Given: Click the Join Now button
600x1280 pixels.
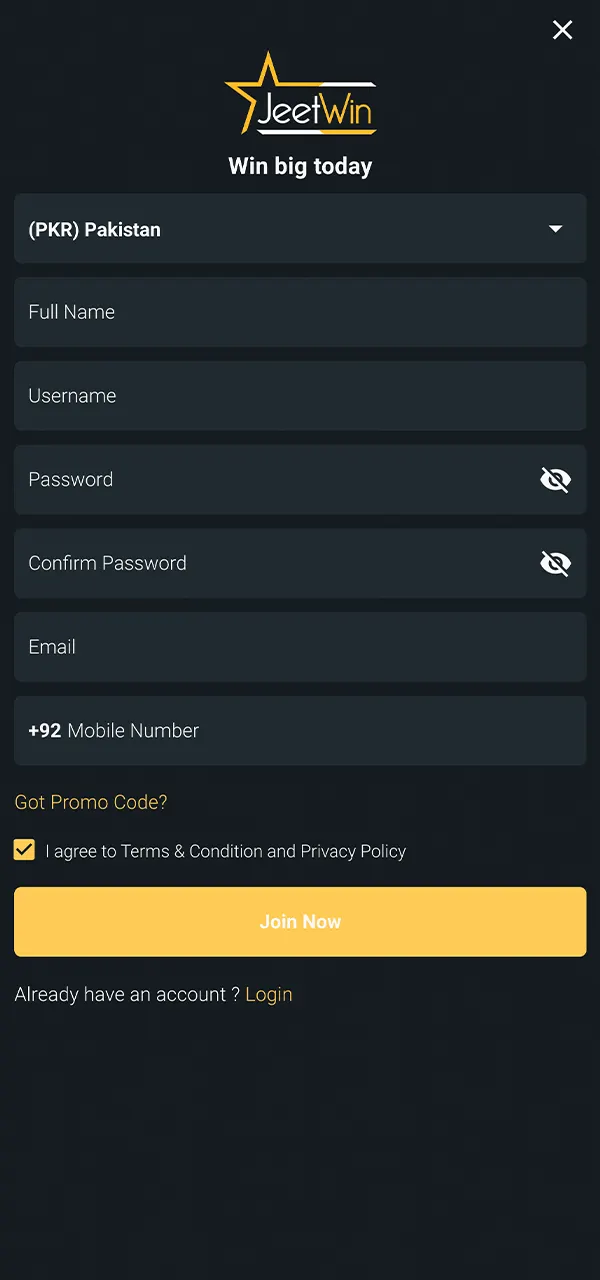Looking at the screenshot, I should point(300,921).
